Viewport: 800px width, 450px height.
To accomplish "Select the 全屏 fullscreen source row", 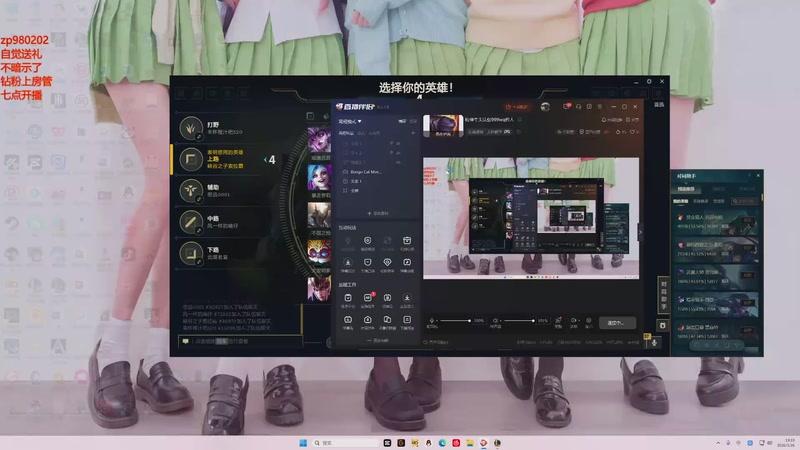I will click(x=377, y=190).
